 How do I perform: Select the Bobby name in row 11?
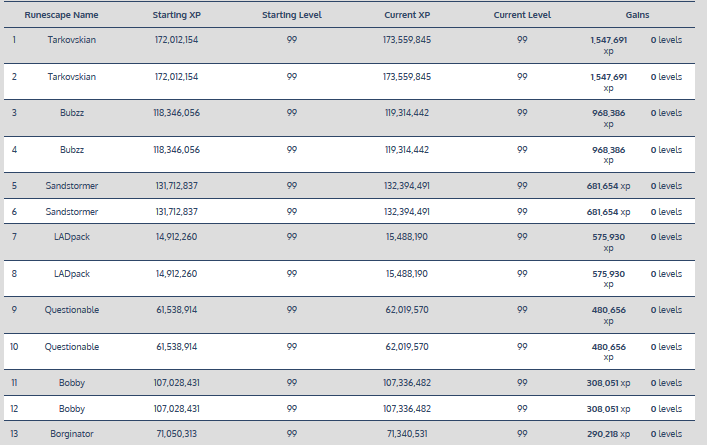click(x=72, y=383)
